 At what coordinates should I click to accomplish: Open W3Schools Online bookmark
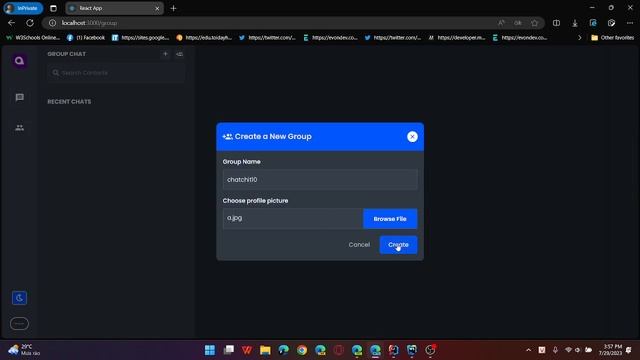tap(33, 38)
